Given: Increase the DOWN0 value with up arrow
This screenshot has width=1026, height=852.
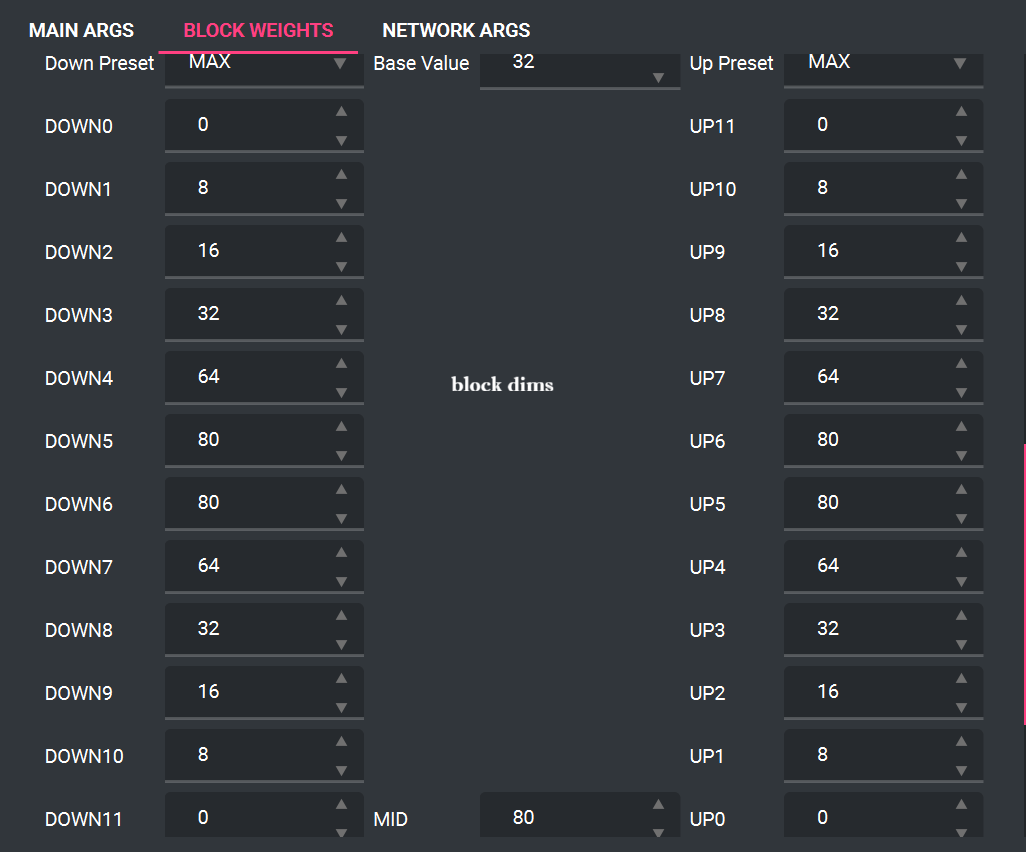Looking at the screenshot, I should coord(341,111).
